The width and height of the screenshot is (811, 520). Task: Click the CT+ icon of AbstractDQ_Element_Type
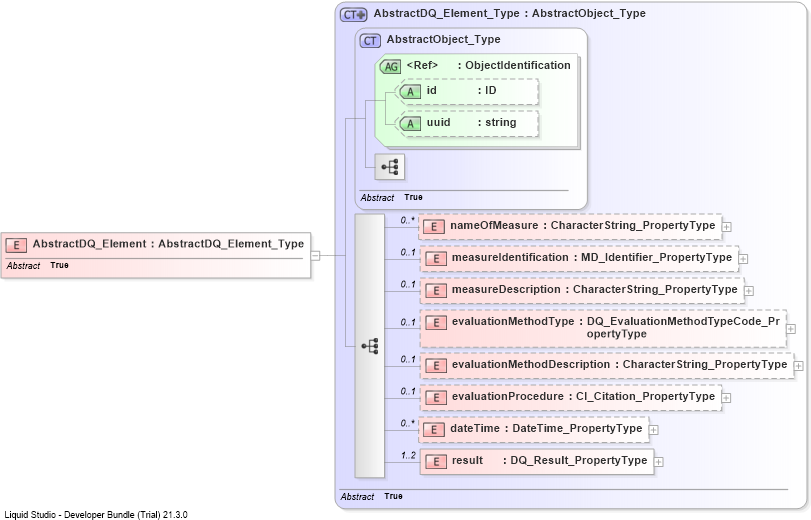[x=354, y=14]
